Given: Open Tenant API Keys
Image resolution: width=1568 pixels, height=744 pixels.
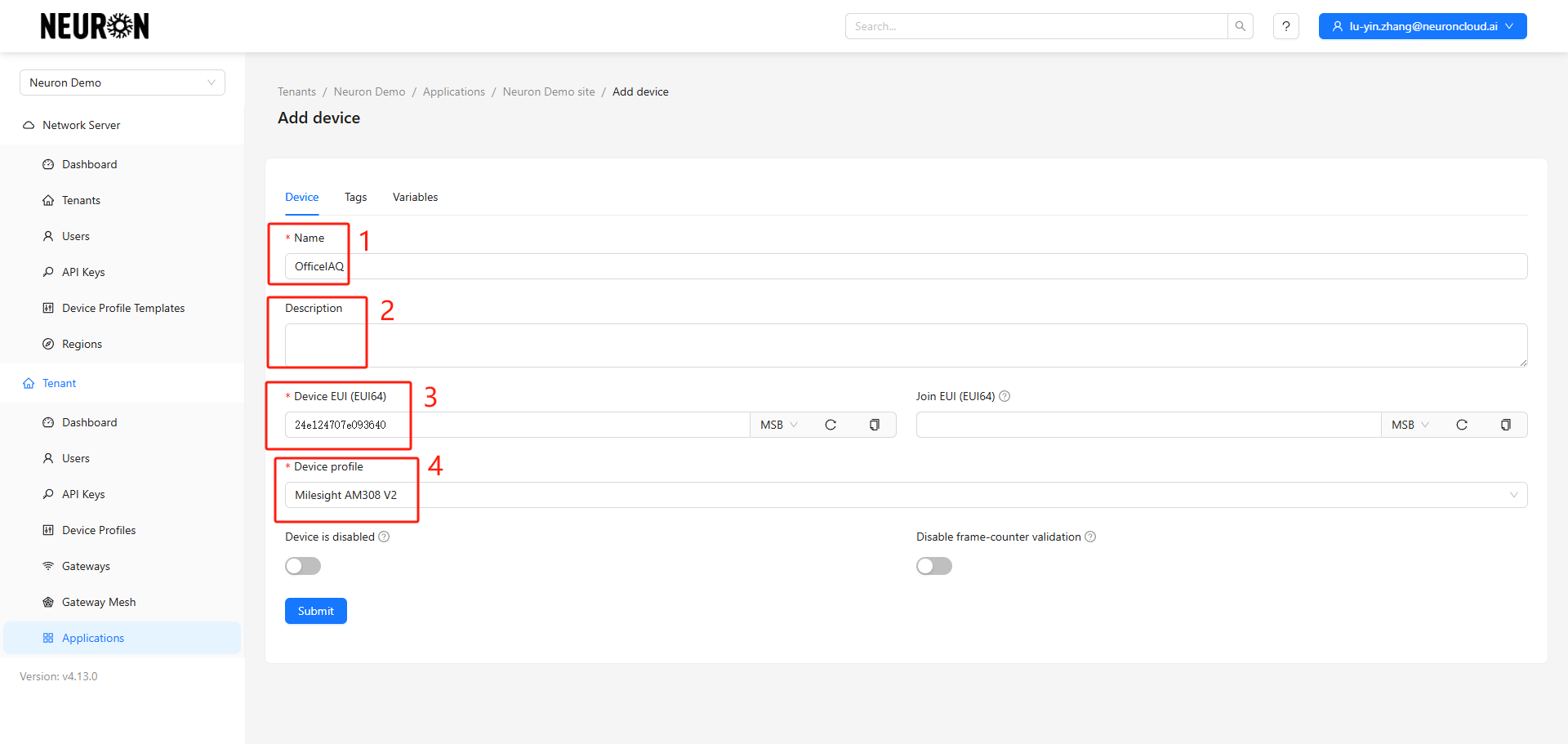Looking at the screenshot, I should [122, 494].
